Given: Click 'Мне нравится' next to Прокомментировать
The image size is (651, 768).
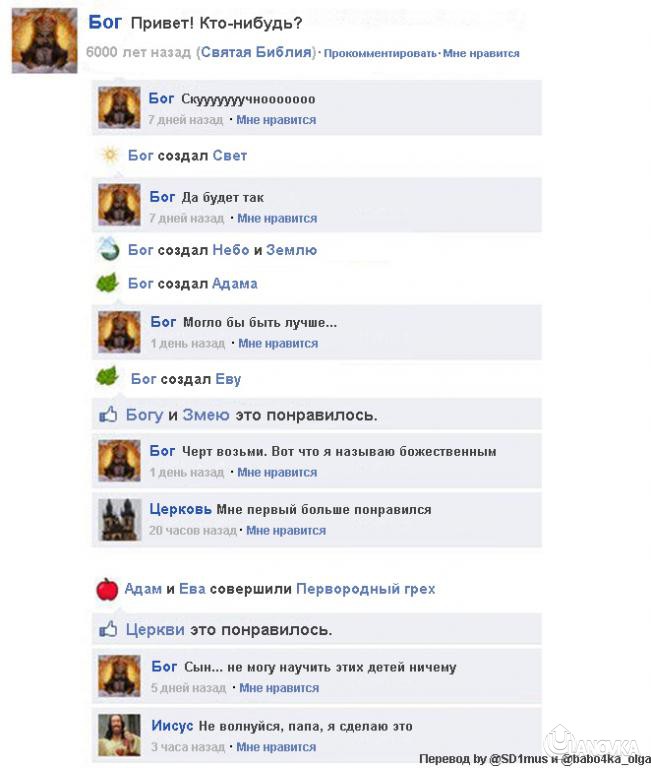Looking at the screenshot, I should (x=481, y=53).
